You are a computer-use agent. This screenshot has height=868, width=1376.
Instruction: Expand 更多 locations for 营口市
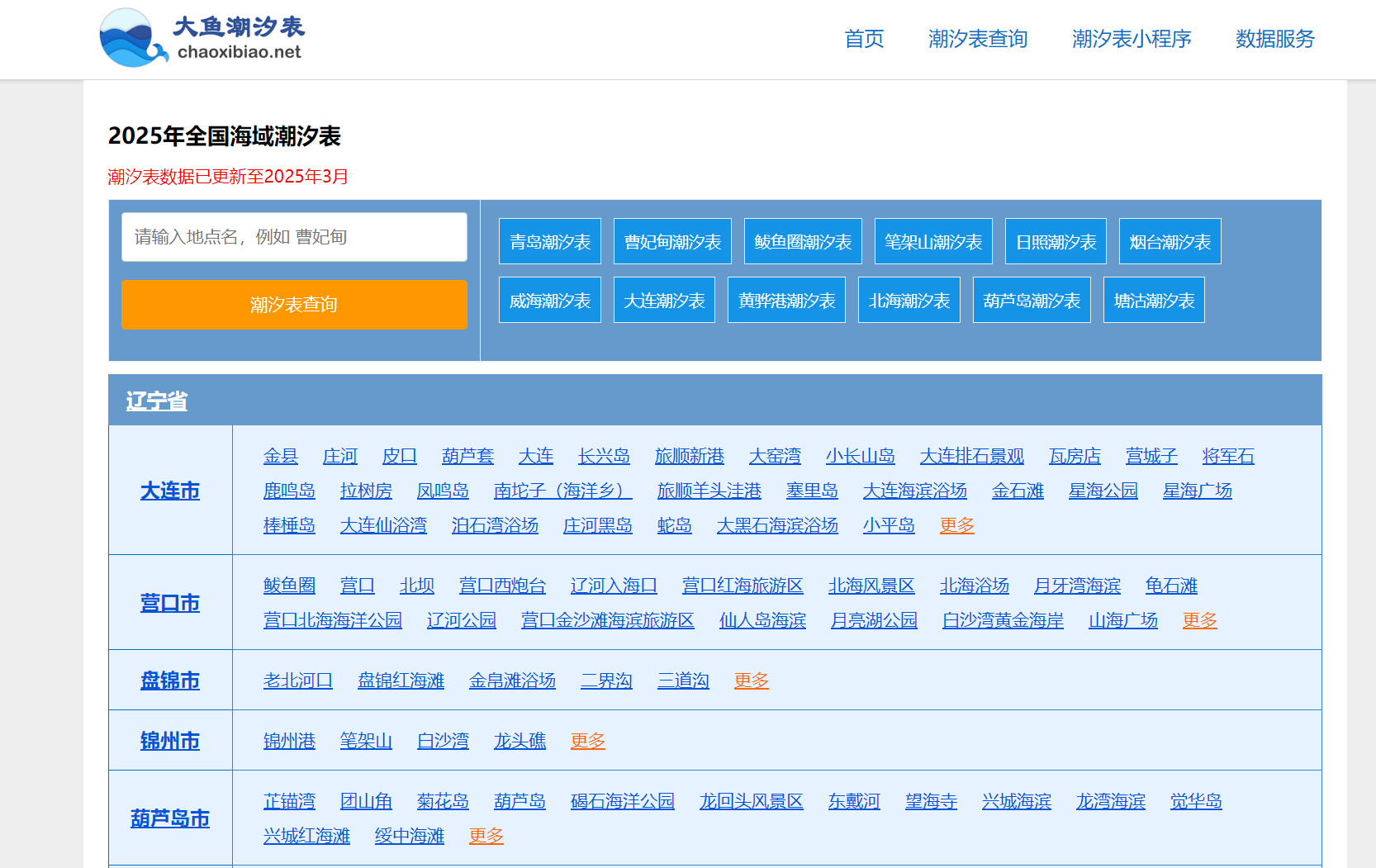1199,619
